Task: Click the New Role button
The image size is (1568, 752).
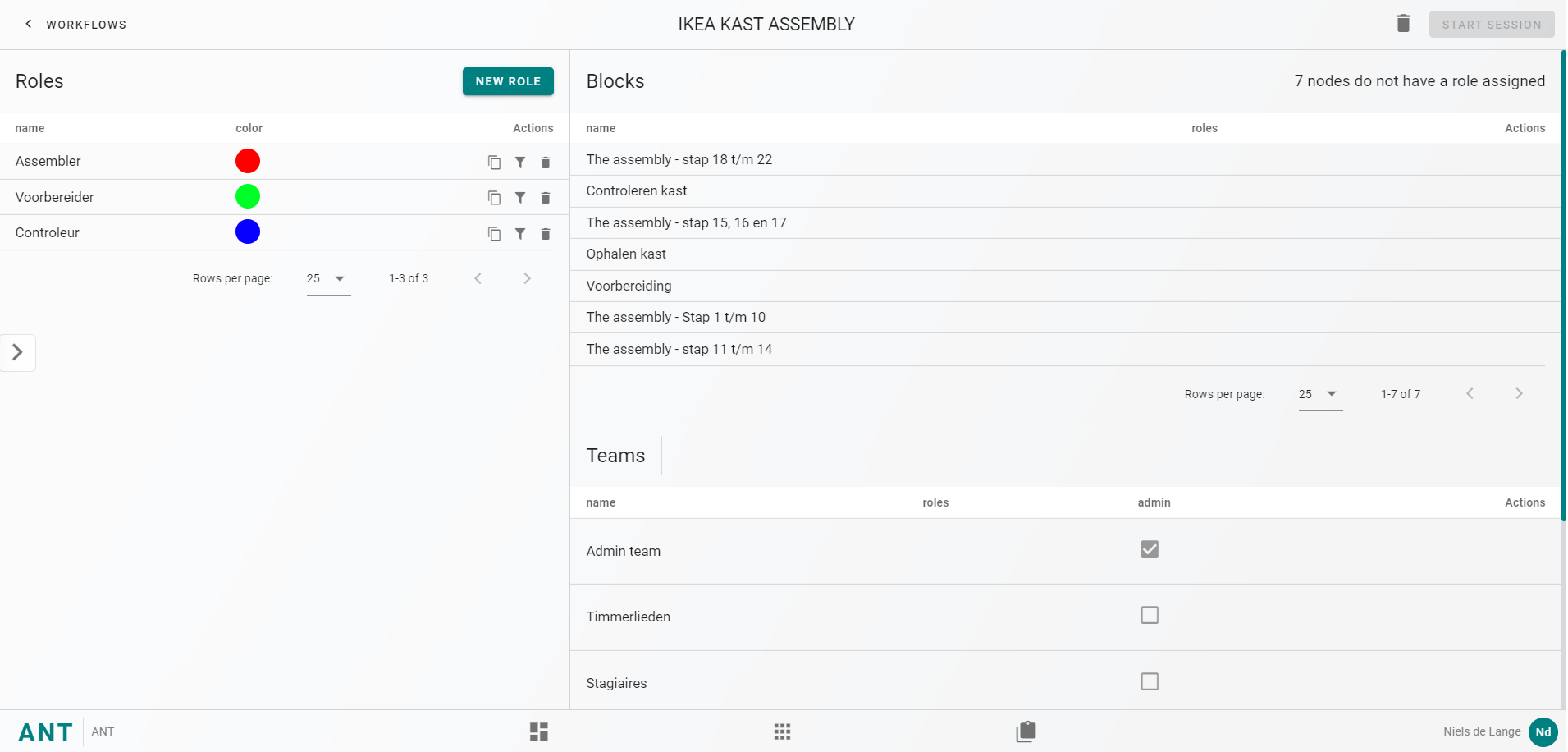Action: point(508,81)
